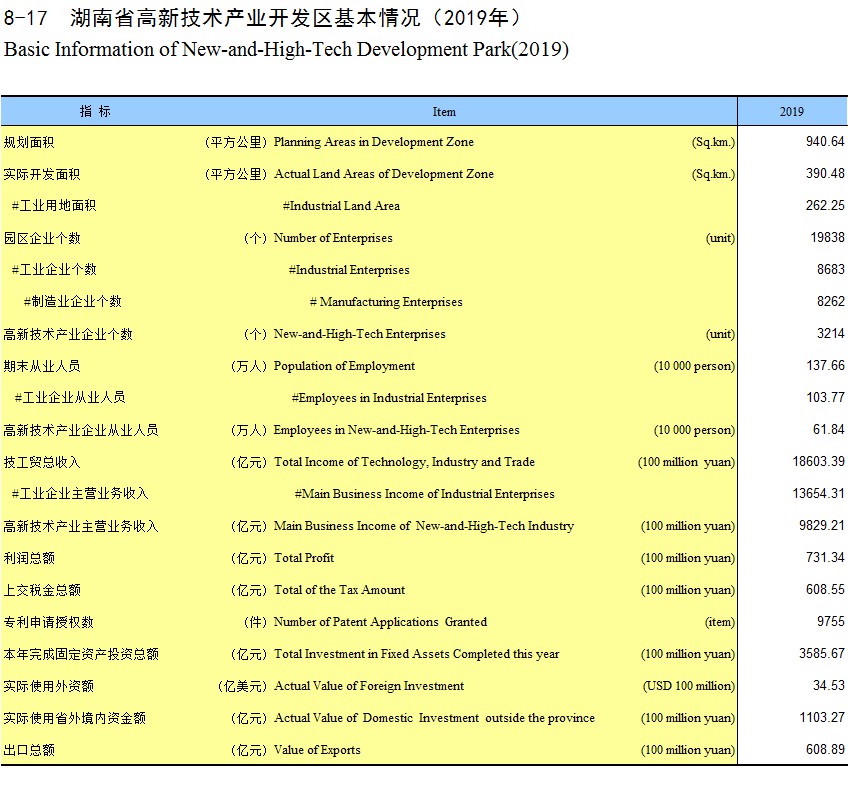Click the value 18603.39
Viewport: 848px width, 798px height.
818,461
